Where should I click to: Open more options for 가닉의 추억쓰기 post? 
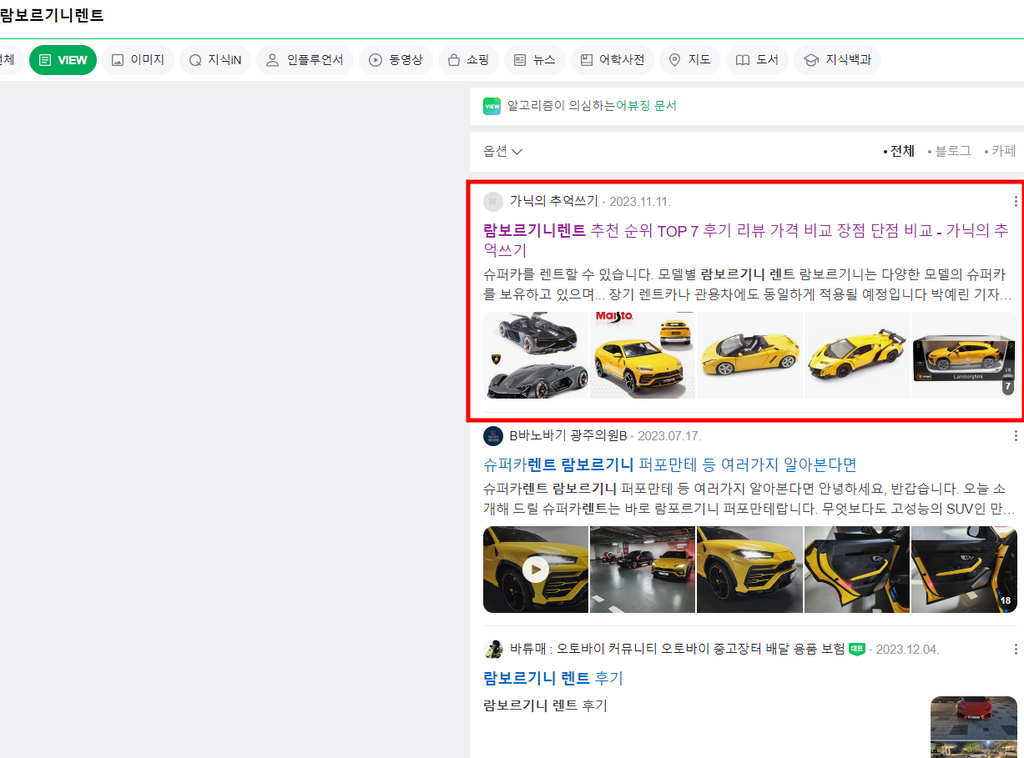(1015, 202)
